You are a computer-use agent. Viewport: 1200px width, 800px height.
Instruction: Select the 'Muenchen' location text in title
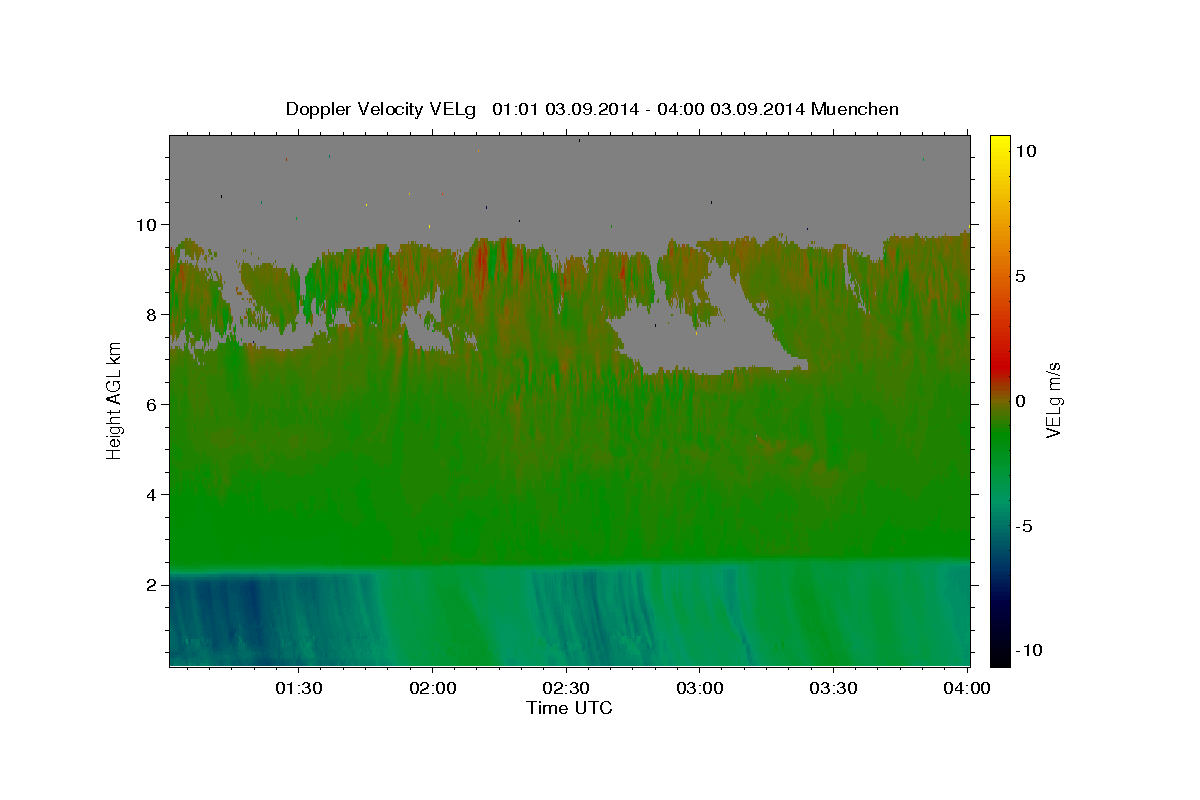tap(855, 109)
